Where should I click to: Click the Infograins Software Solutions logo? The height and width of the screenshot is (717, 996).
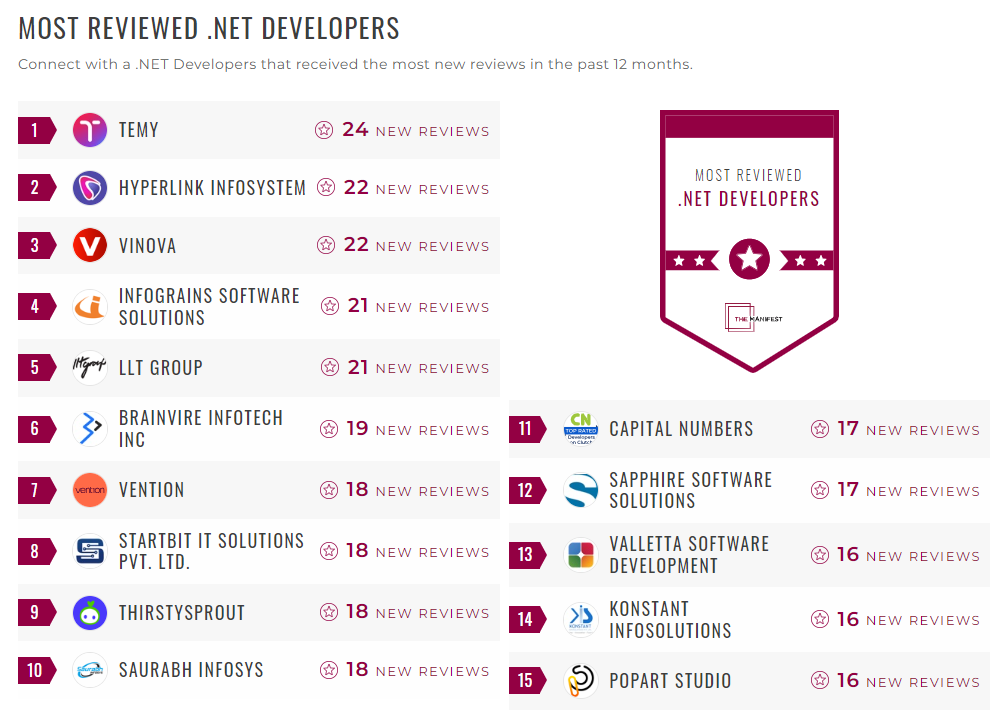[x=90, y=307]
